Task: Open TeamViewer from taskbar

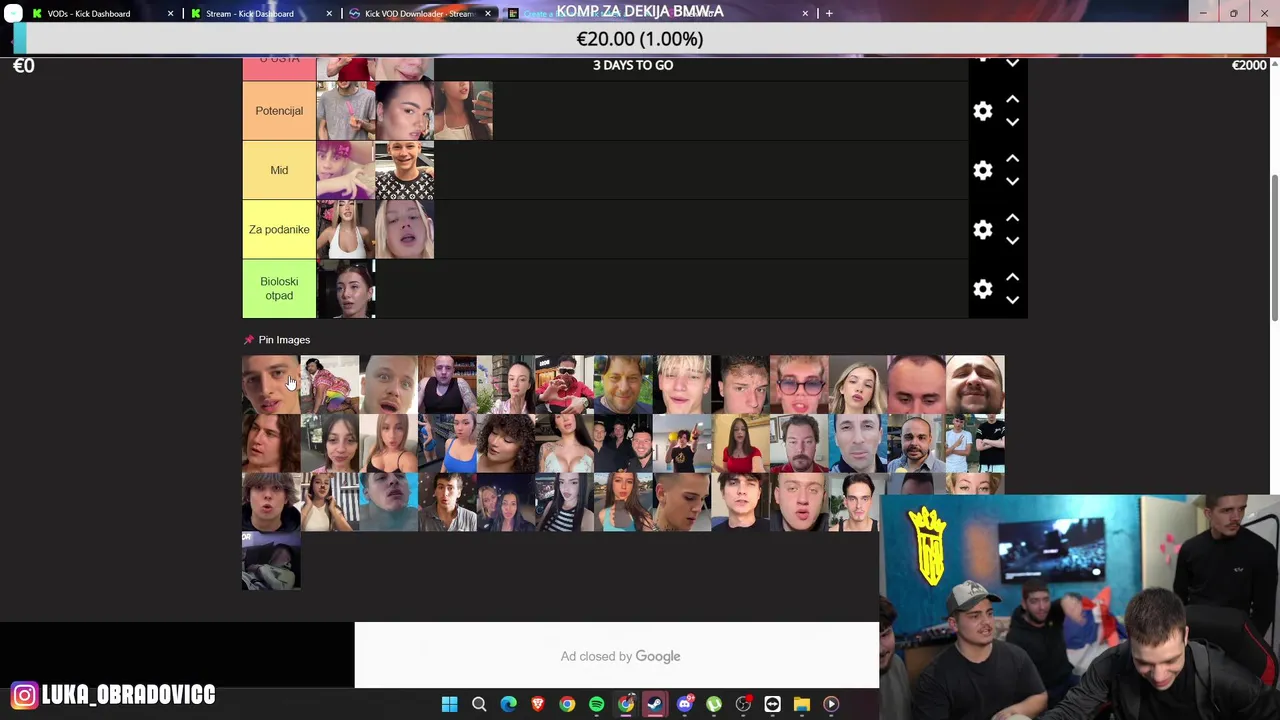Action: point(772,704)
